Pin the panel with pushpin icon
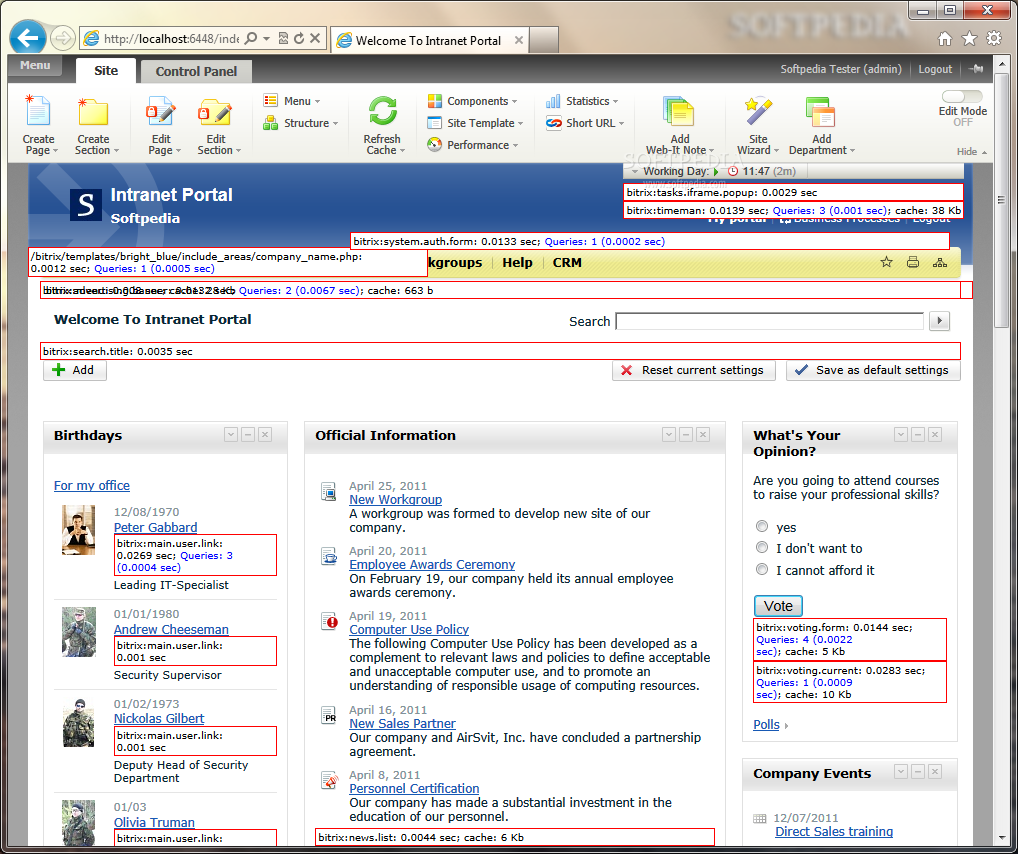The image size is (1018, 854). coord(976,69)
